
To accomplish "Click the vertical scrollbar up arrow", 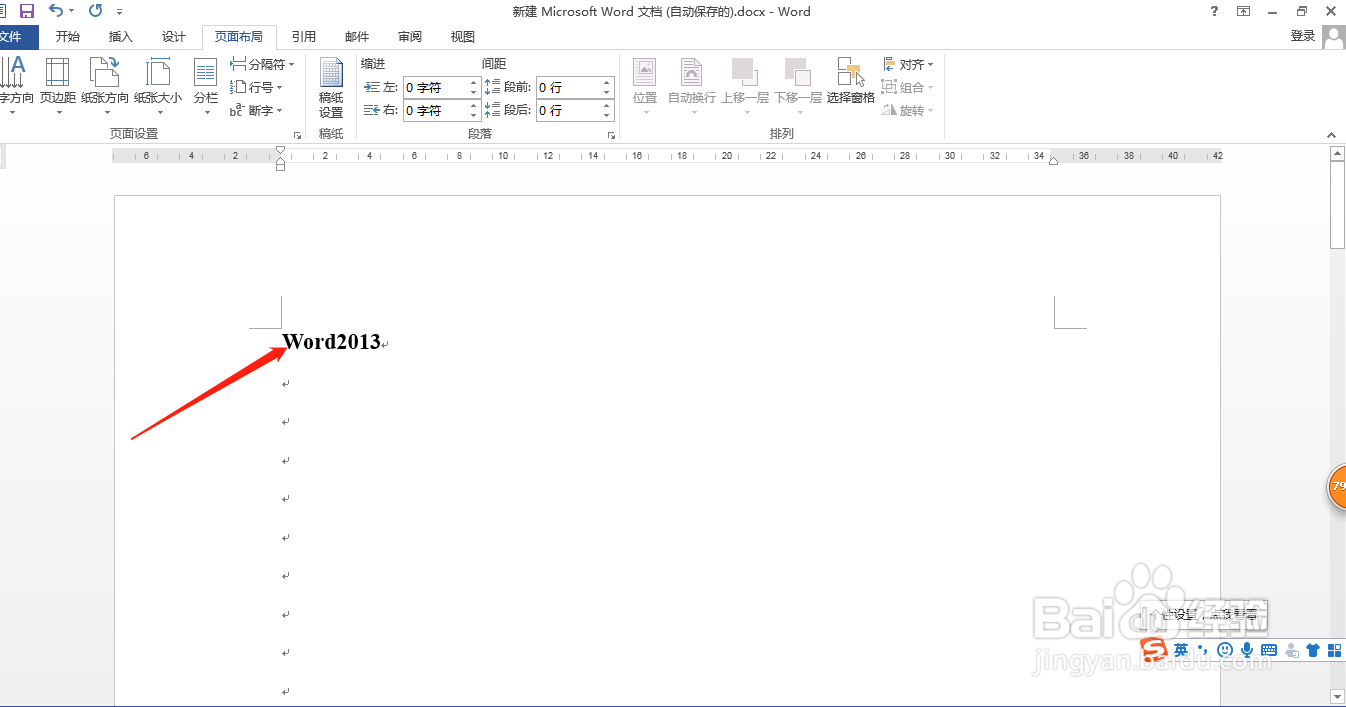I will click(1337, 153).
